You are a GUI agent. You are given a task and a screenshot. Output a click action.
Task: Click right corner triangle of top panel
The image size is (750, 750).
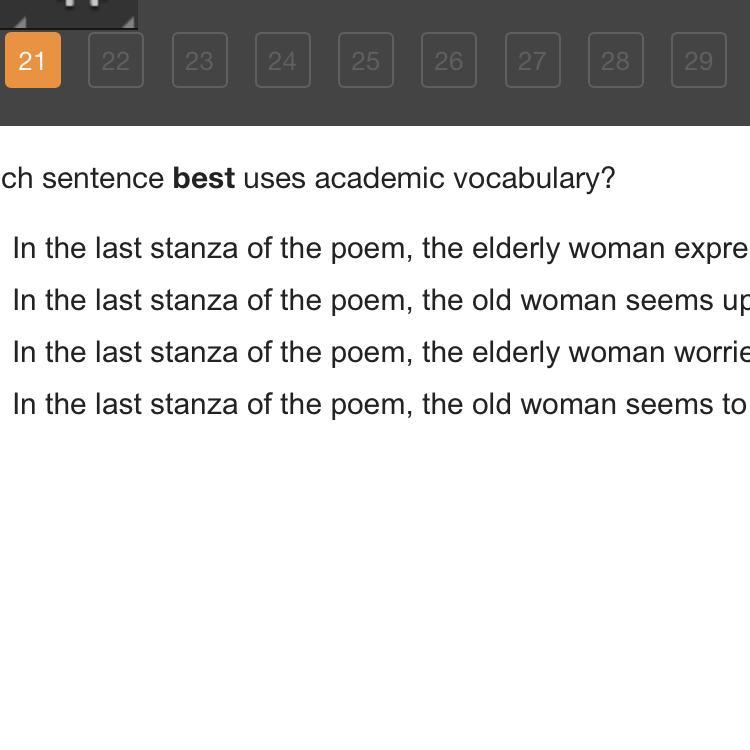tap(127, 21)
